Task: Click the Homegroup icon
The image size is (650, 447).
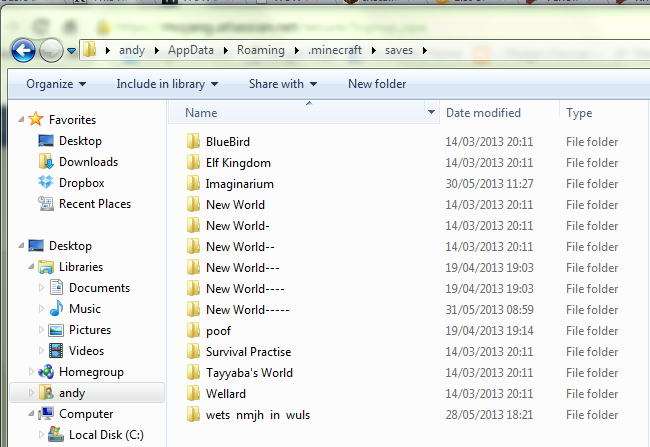Action: (x=46, y=372)
